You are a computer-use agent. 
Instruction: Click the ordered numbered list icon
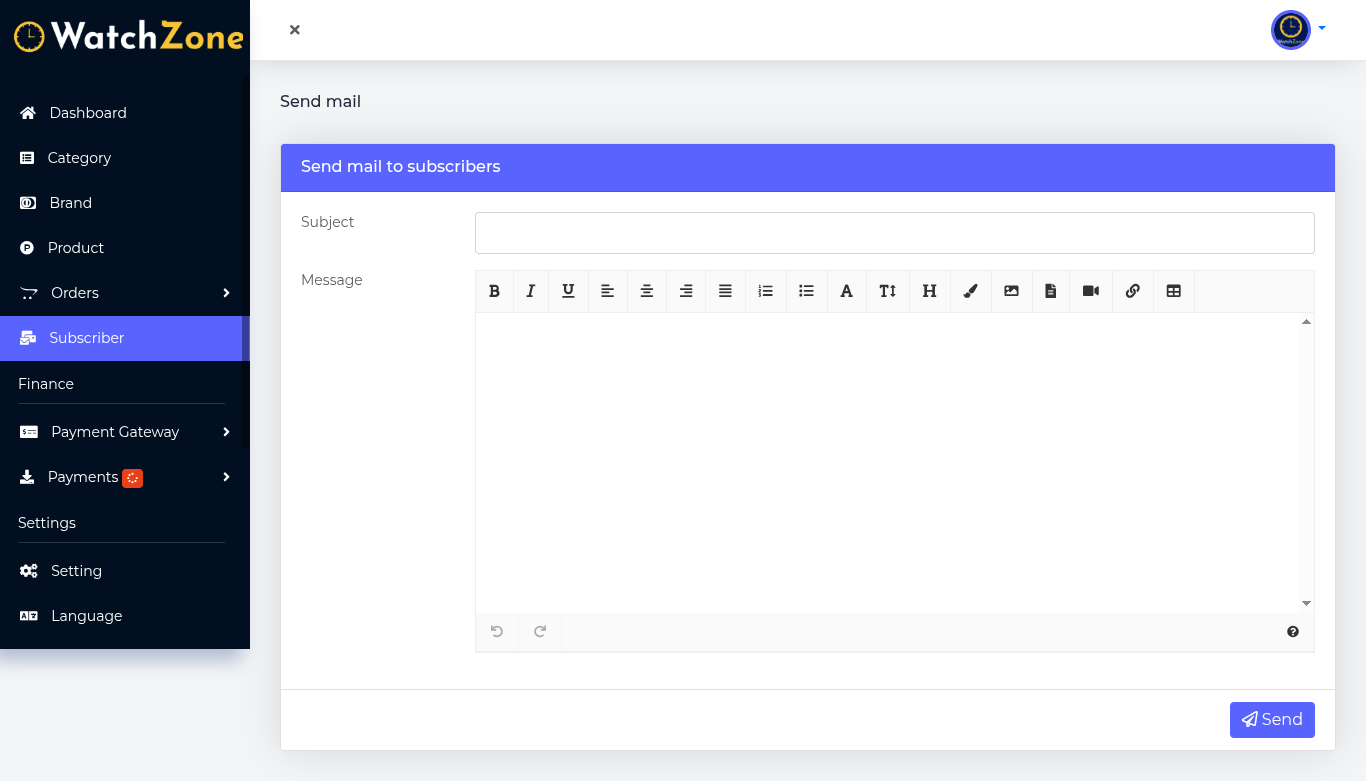pyautogui.click(x=765, y=291)
